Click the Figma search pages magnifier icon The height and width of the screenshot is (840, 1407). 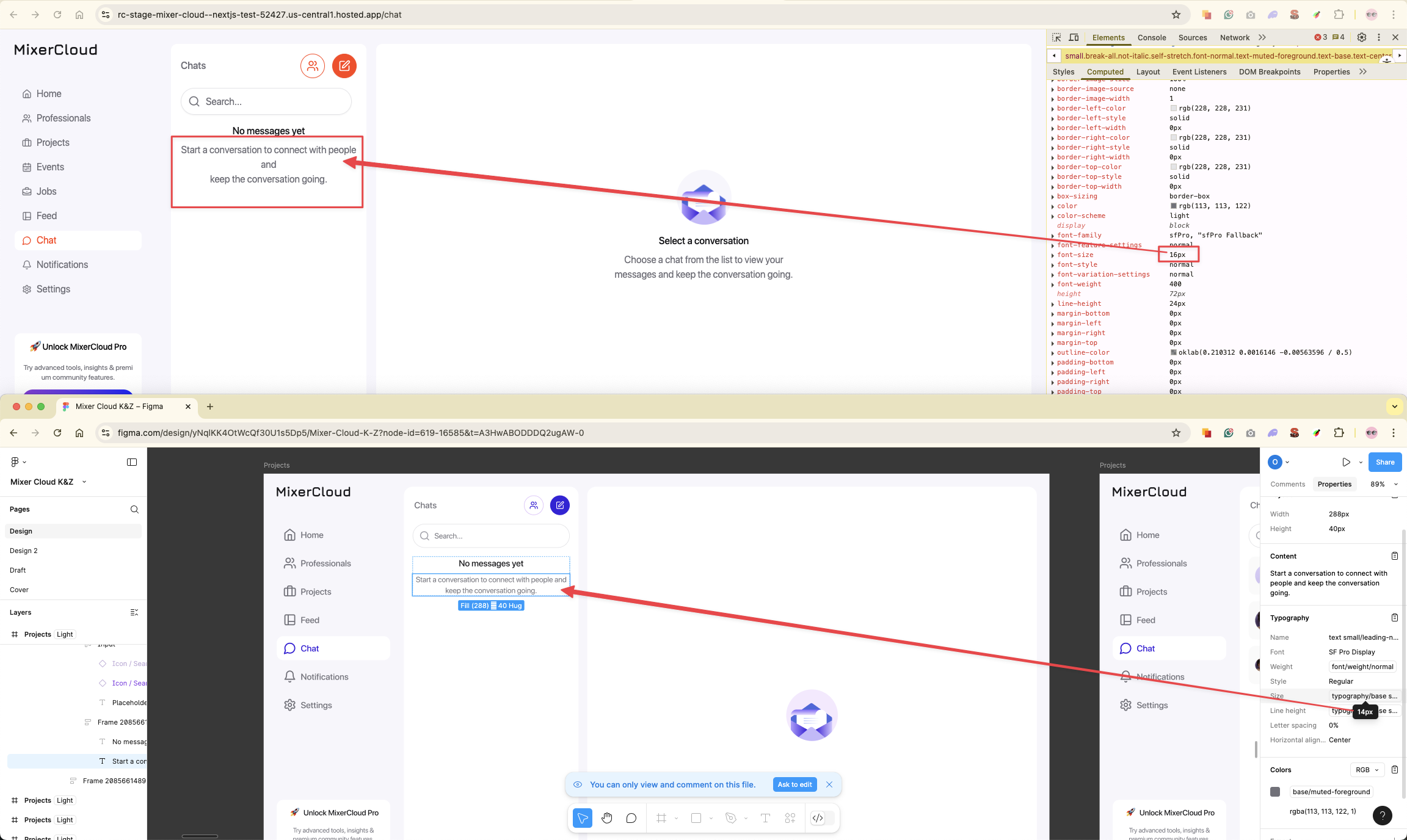tap(134, 509)
